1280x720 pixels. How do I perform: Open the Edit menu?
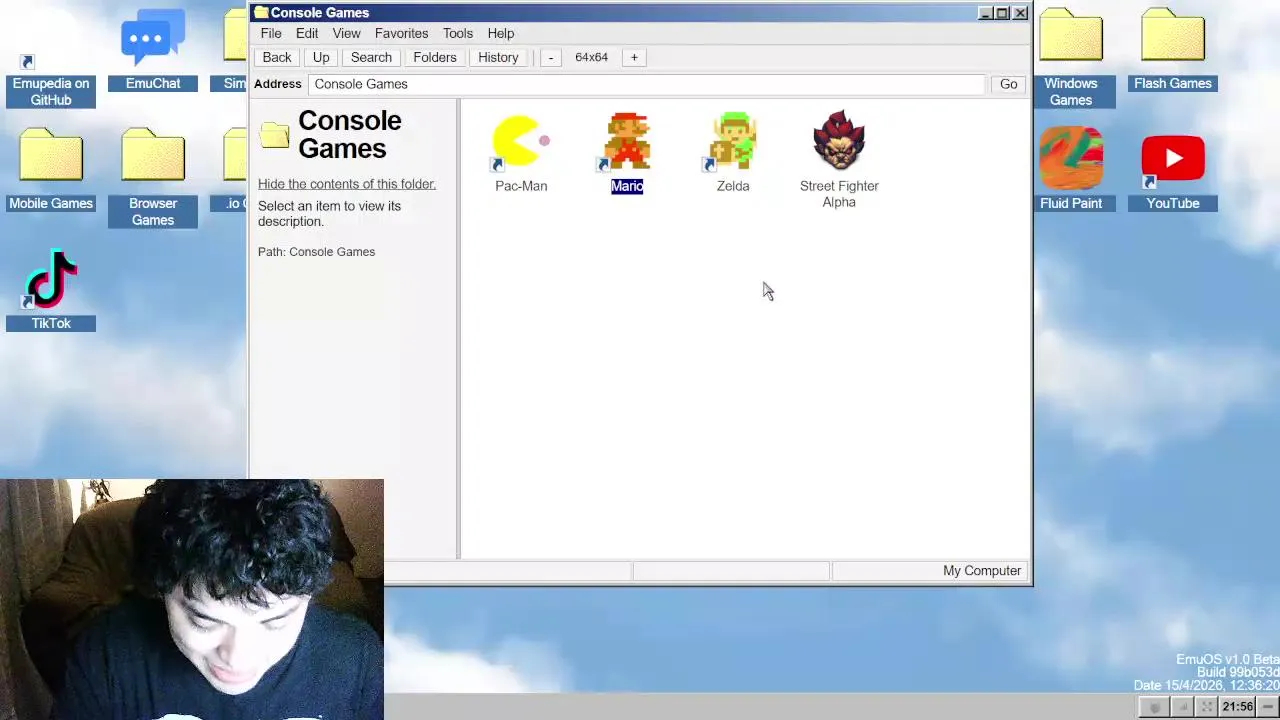pos(307,33)
